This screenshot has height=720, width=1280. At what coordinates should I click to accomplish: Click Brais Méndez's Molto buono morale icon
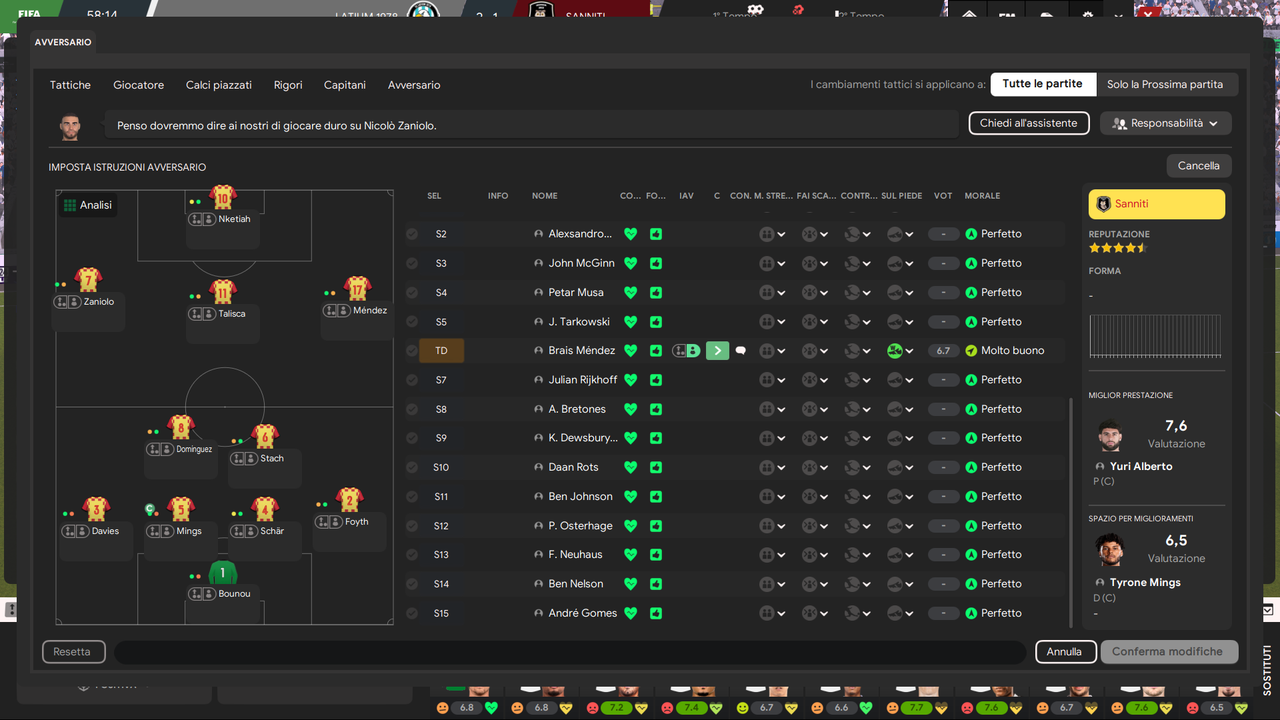[970, 351]
